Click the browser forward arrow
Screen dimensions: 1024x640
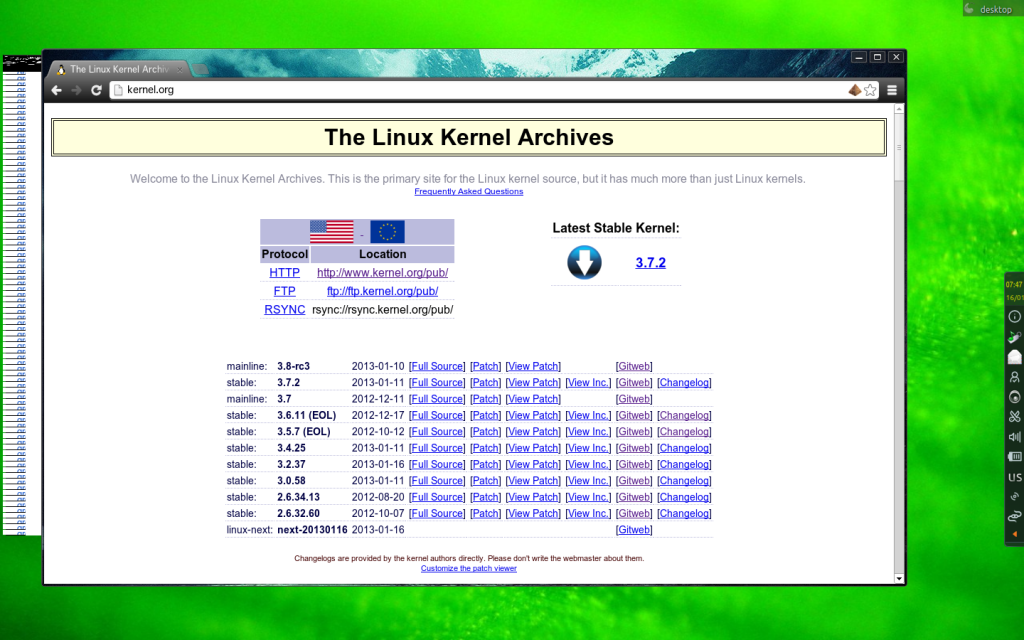point(76,90)
